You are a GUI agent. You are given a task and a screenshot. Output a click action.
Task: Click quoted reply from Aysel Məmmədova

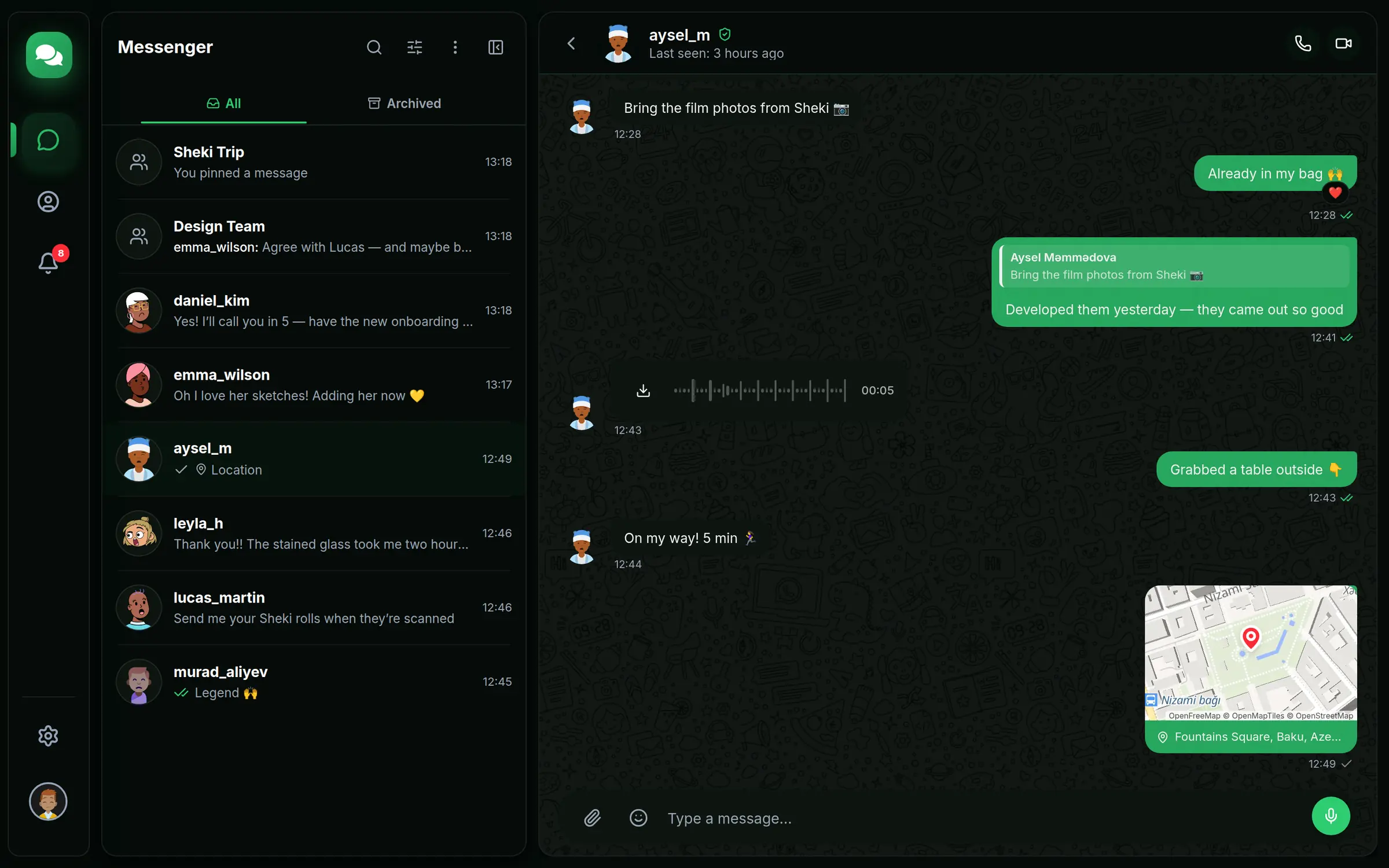click(x=1175, y=266)
